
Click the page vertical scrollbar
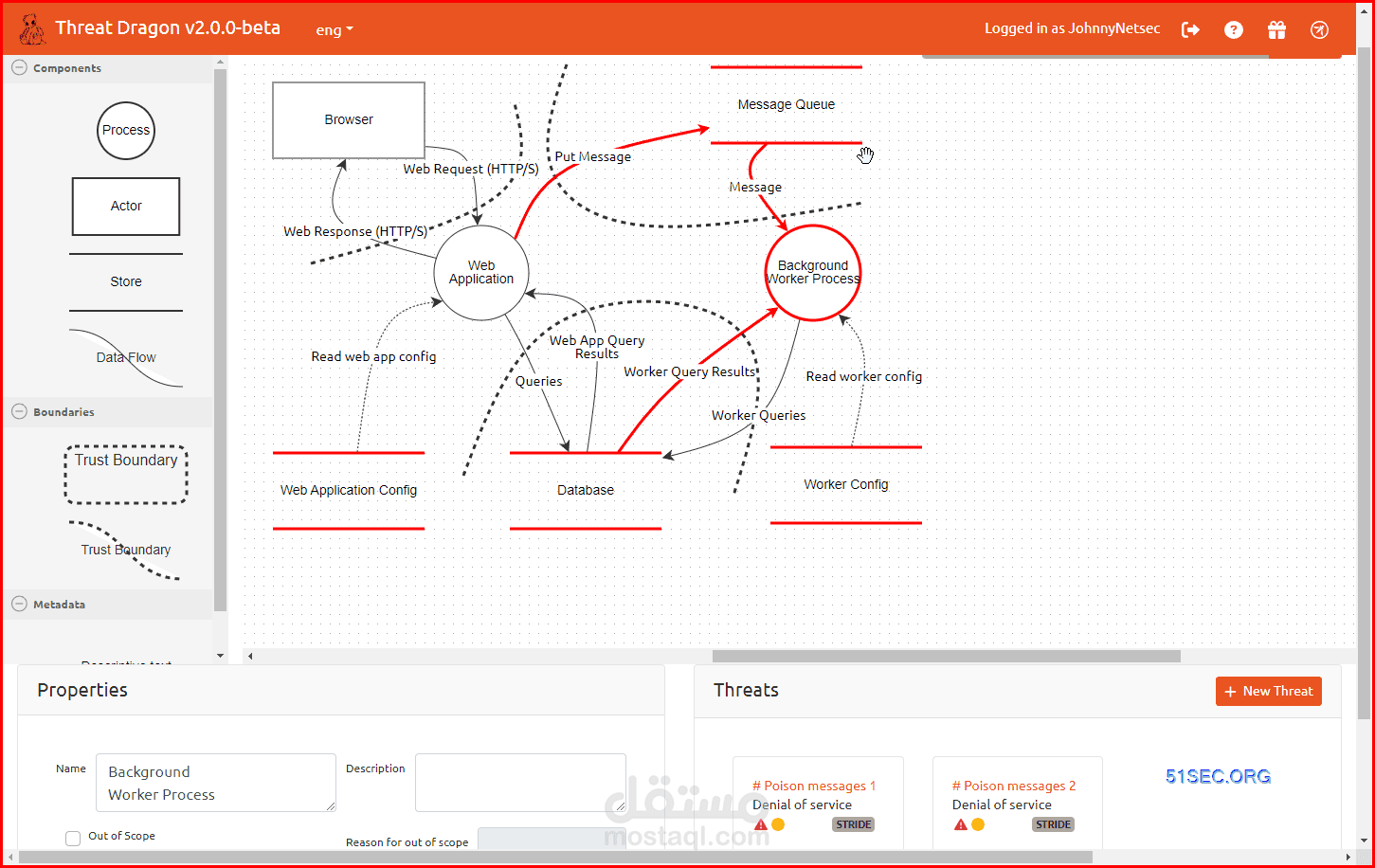point(1364,384)
